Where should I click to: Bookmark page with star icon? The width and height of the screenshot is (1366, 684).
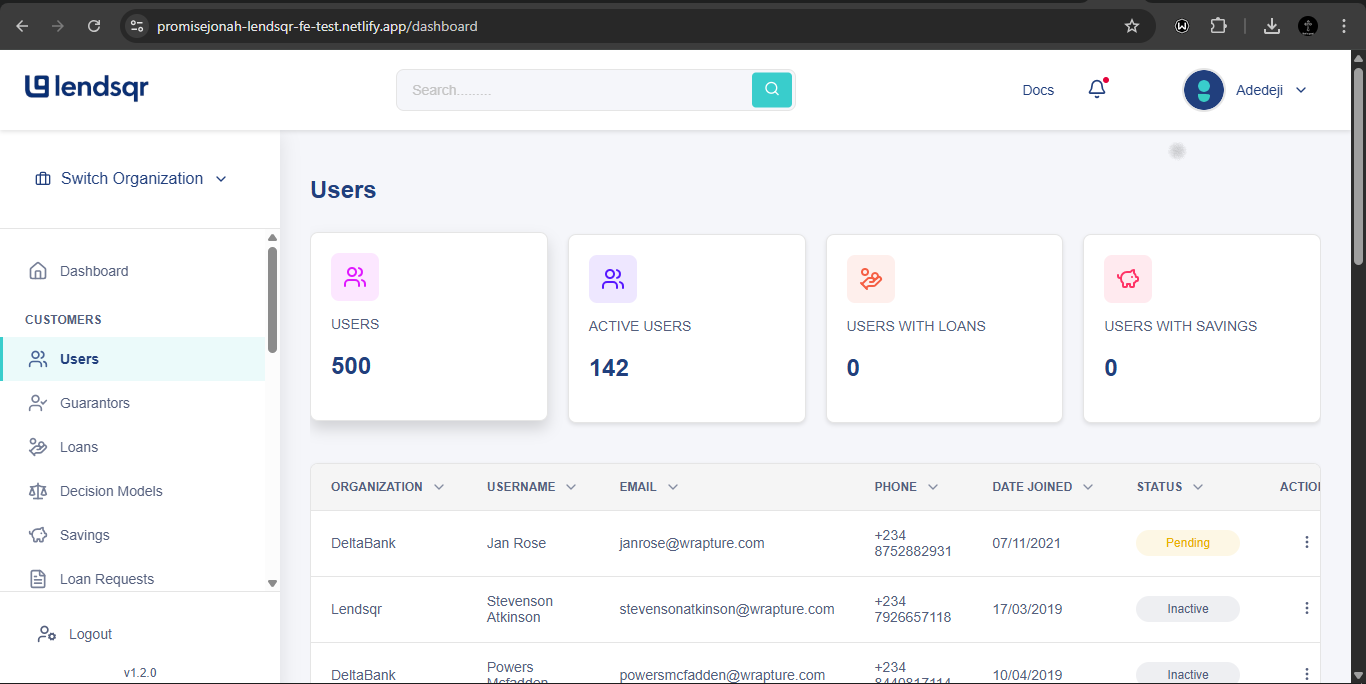[x=1132, y=26]
